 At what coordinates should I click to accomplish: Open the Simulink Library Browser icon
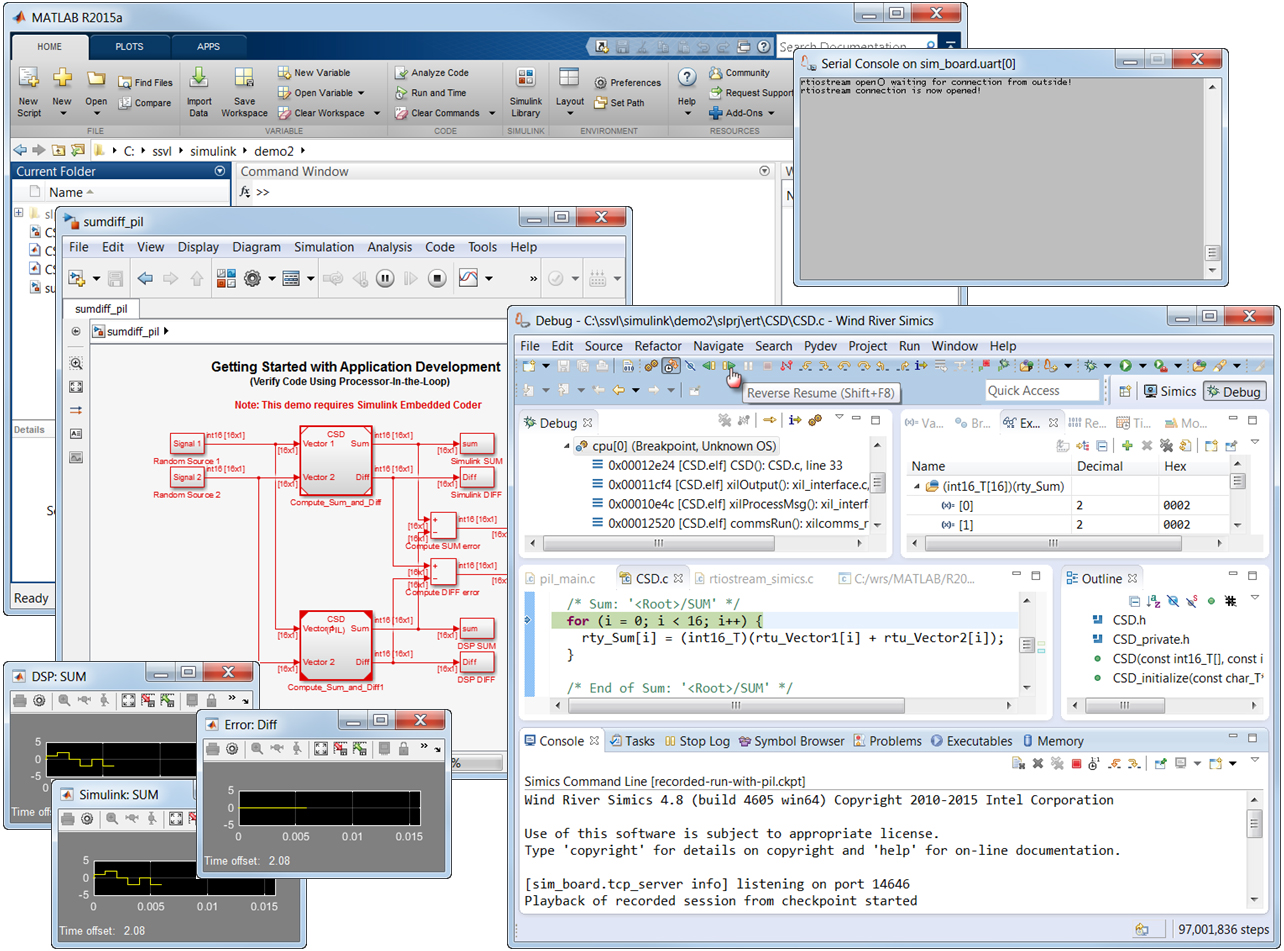click(225, 279)
